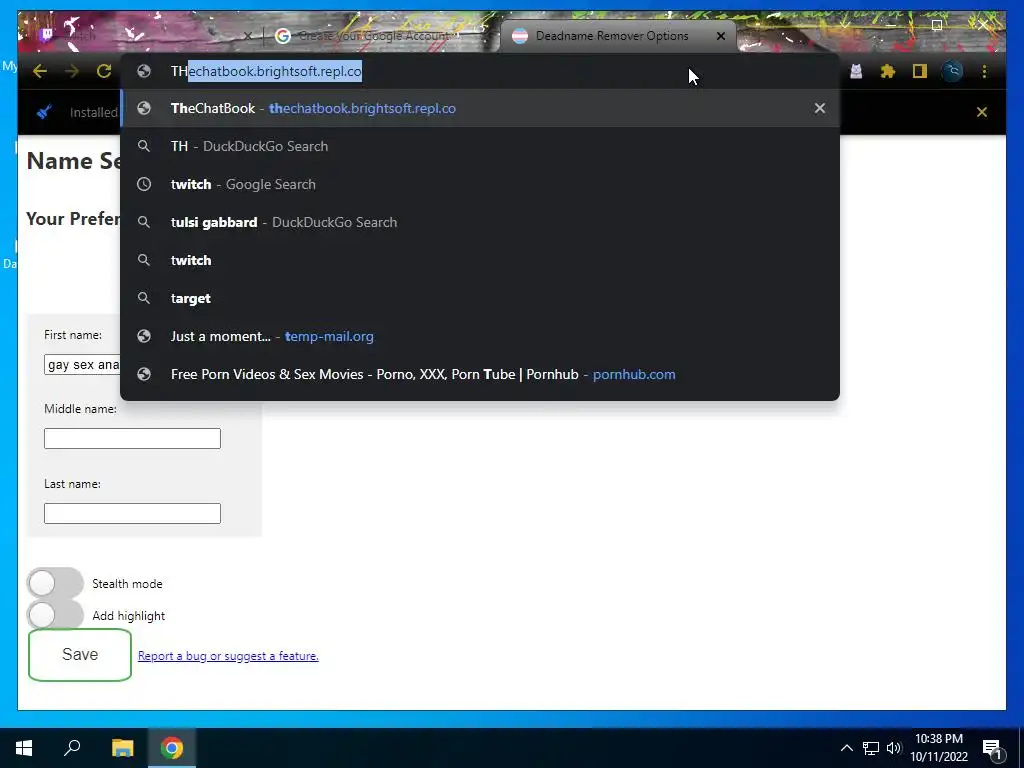Open the volume tray icon
The image size is (1024, 768).
pyautogui.click(x=894, y=748)
